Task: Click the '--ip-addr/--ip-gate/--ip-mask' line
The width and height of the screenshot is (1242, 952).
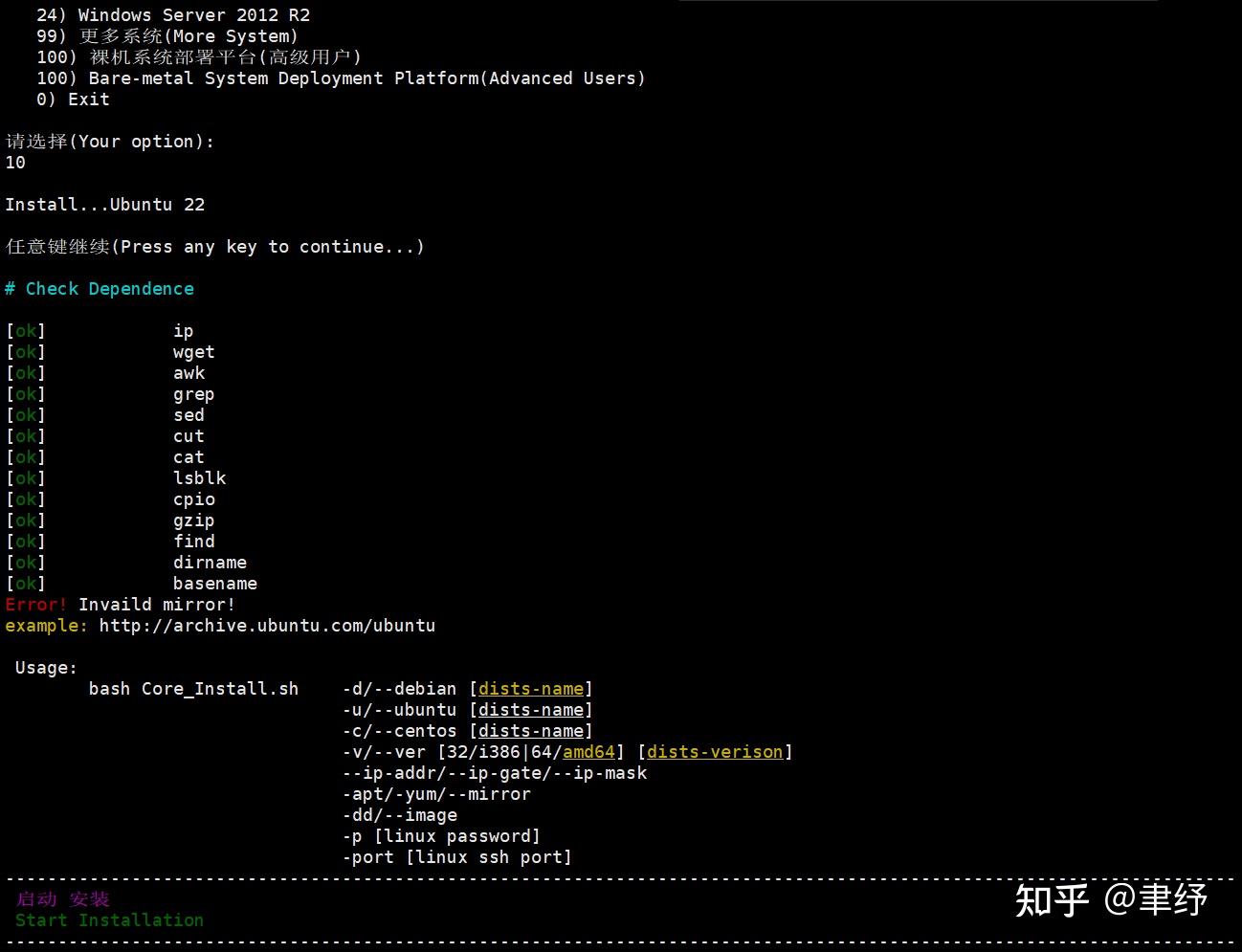Action: [495, 773]
